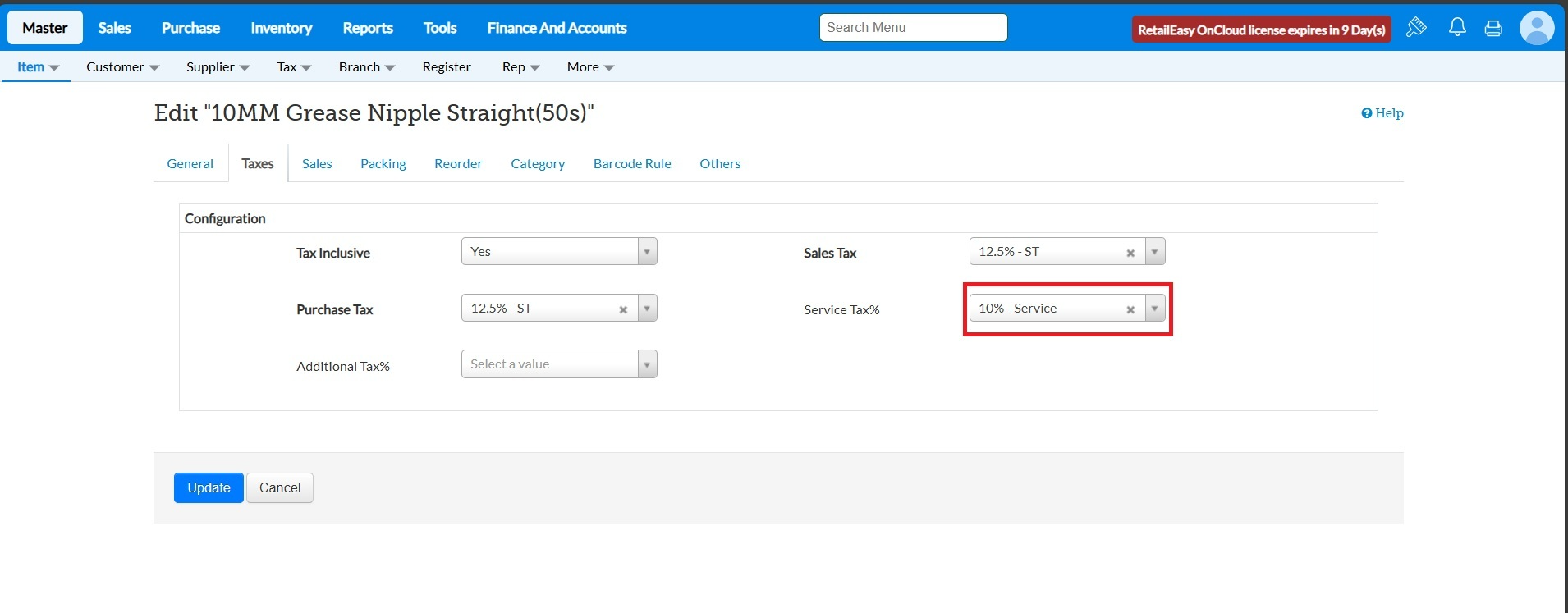Image resolution: width=1568 pixels, height=613 pixels.
Task: Clear the Purchase Tax value
Action: click(x=623, y=309)
